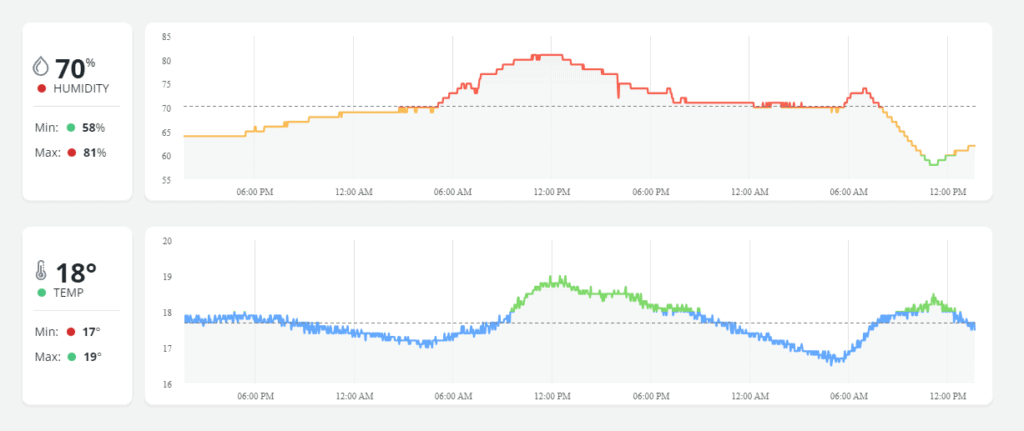Select the 18° current temperature reading

pos(76,272)
